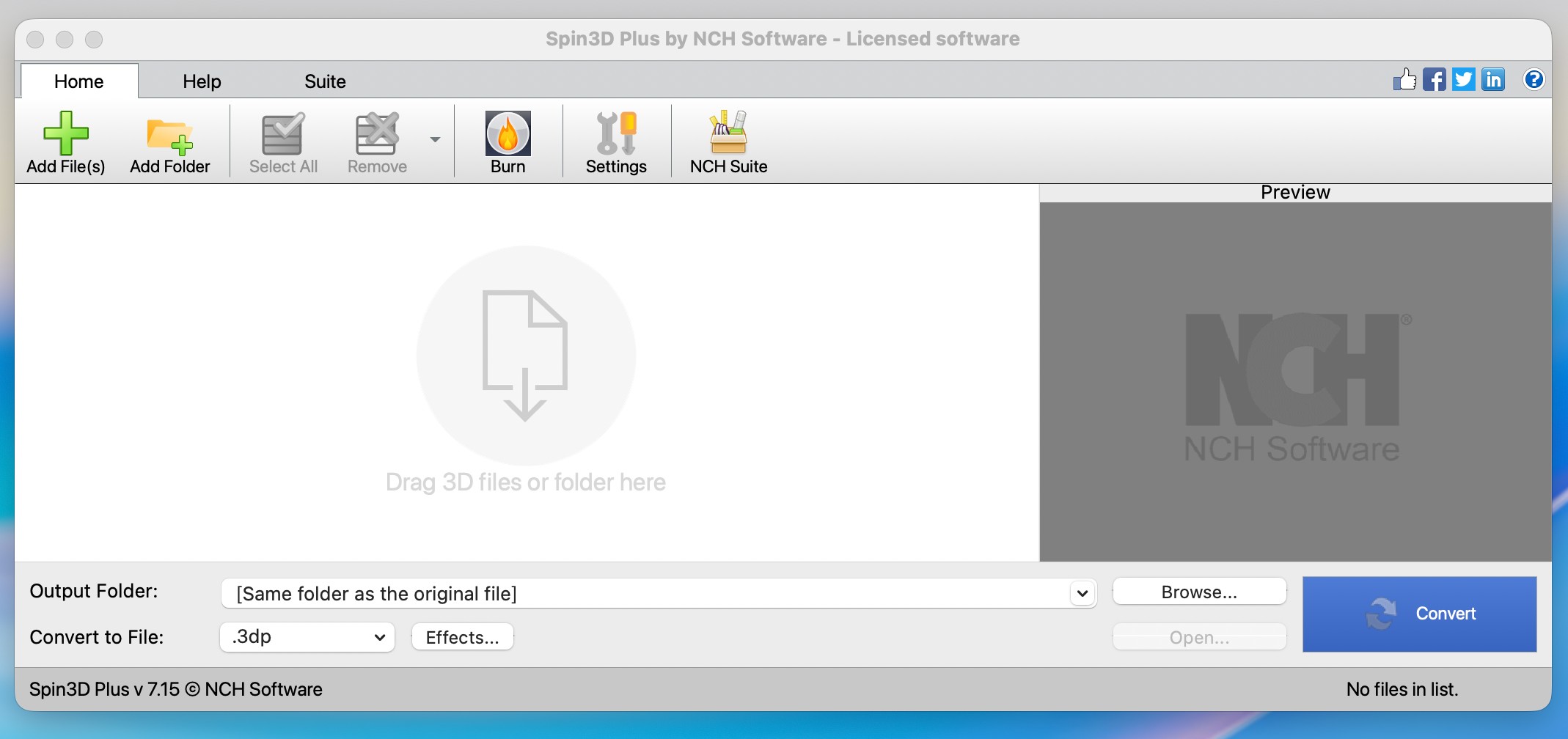Click the Add File(s) green plus icon

66,134
